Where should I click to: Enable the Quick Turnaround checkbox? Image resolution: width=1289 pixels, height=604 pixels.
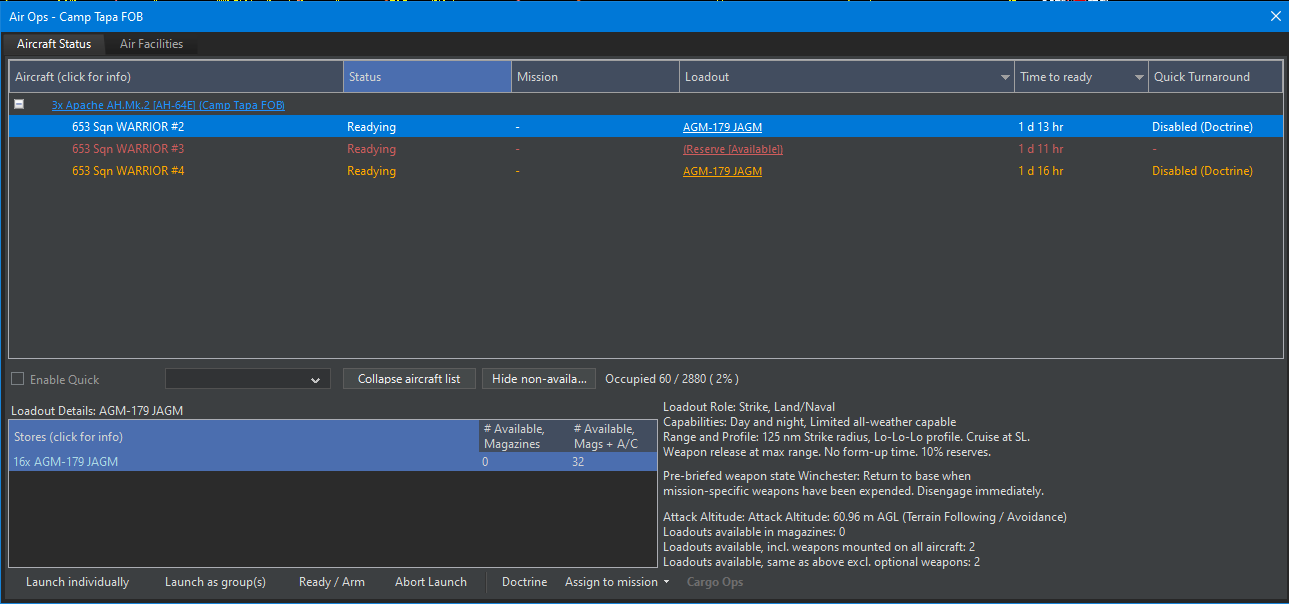17,379
